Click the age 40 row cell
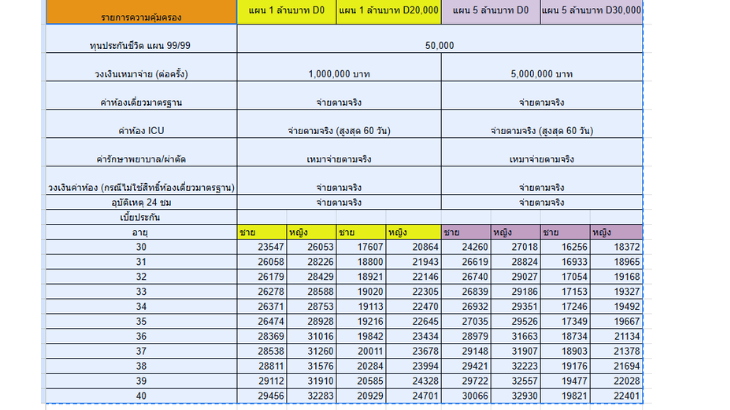 pos(141,396)
